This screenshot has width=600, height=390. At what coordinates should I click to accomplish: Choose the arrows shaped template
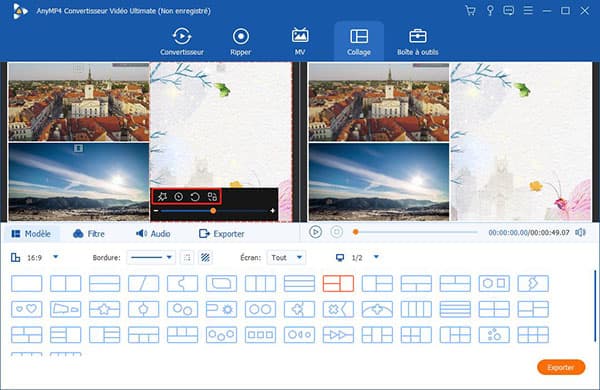pyautogui.click(x=338, y=335)
